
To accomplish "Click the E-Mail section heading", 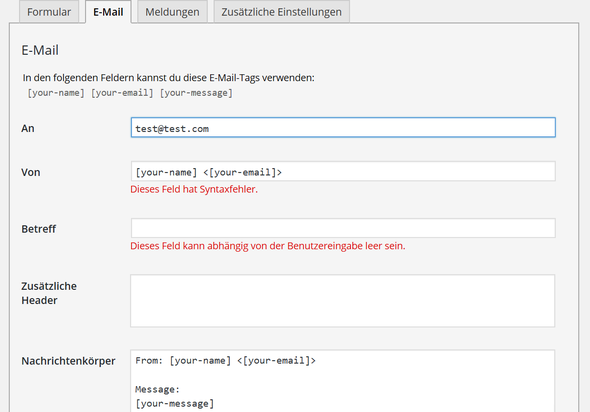I will click(40, 50).
